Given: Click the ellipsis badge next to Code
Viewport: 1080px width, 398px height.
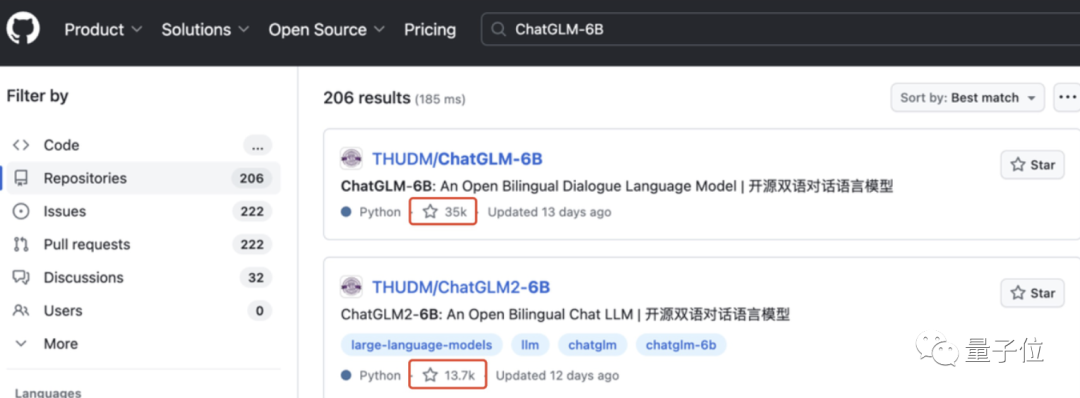Looking at the screenshot, I should pos(258,145).
